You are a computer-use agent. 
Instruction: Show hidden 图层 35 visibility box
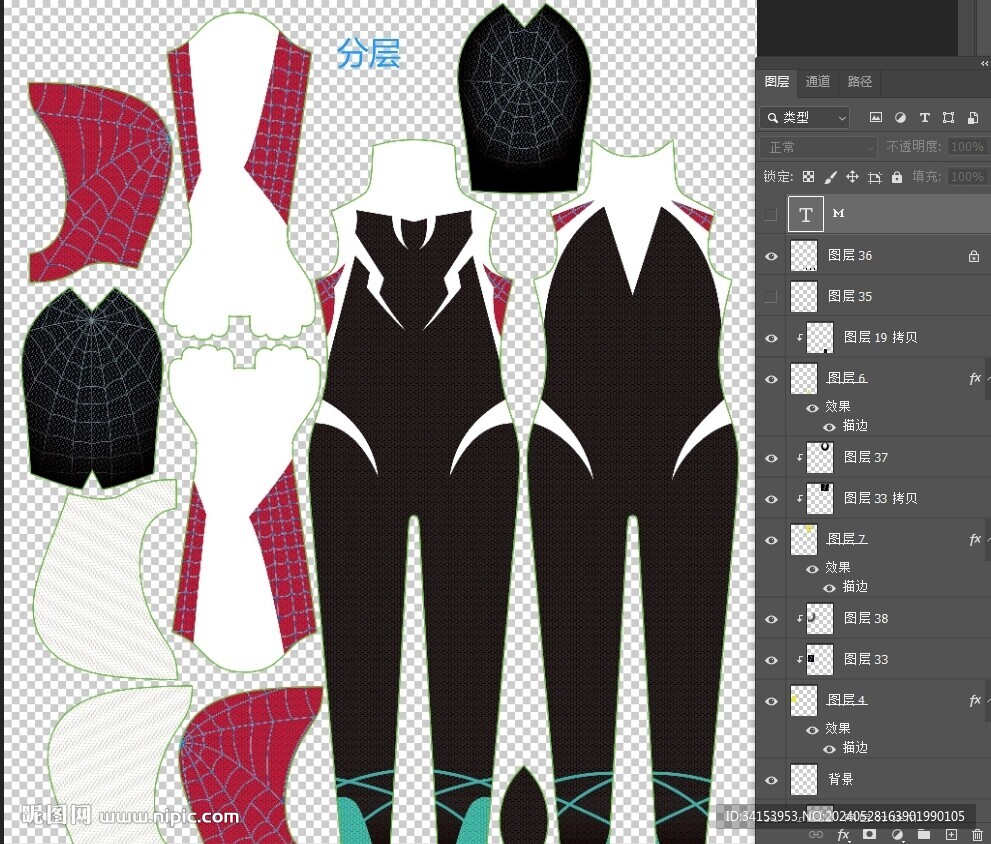click(770, 297)
